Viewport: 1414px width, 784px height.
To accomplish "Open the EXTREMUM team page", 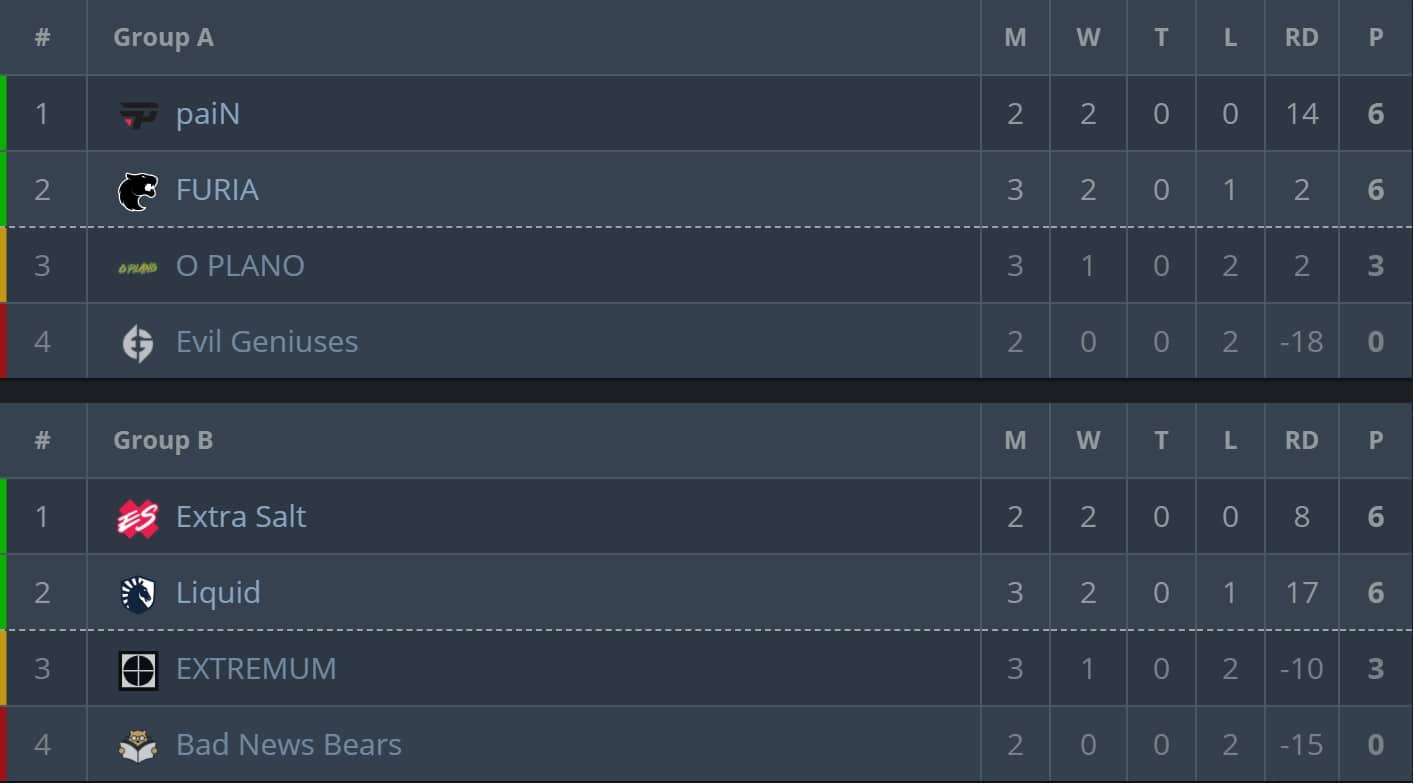I will click(256, 669).
